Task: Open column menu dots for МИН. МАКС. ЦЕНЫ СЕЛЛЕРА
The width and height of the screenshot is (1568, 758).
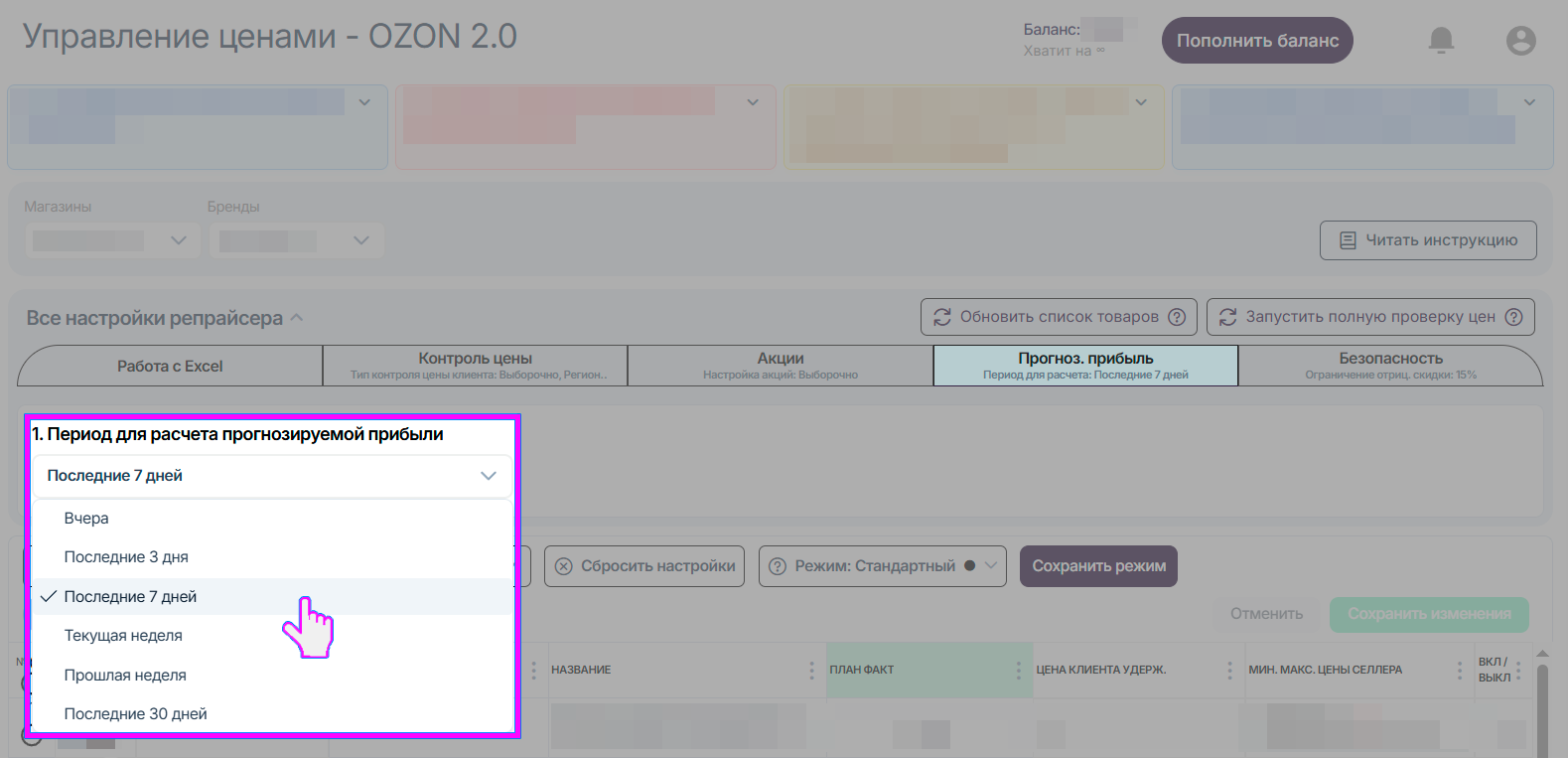Action: click(1459, 670)
